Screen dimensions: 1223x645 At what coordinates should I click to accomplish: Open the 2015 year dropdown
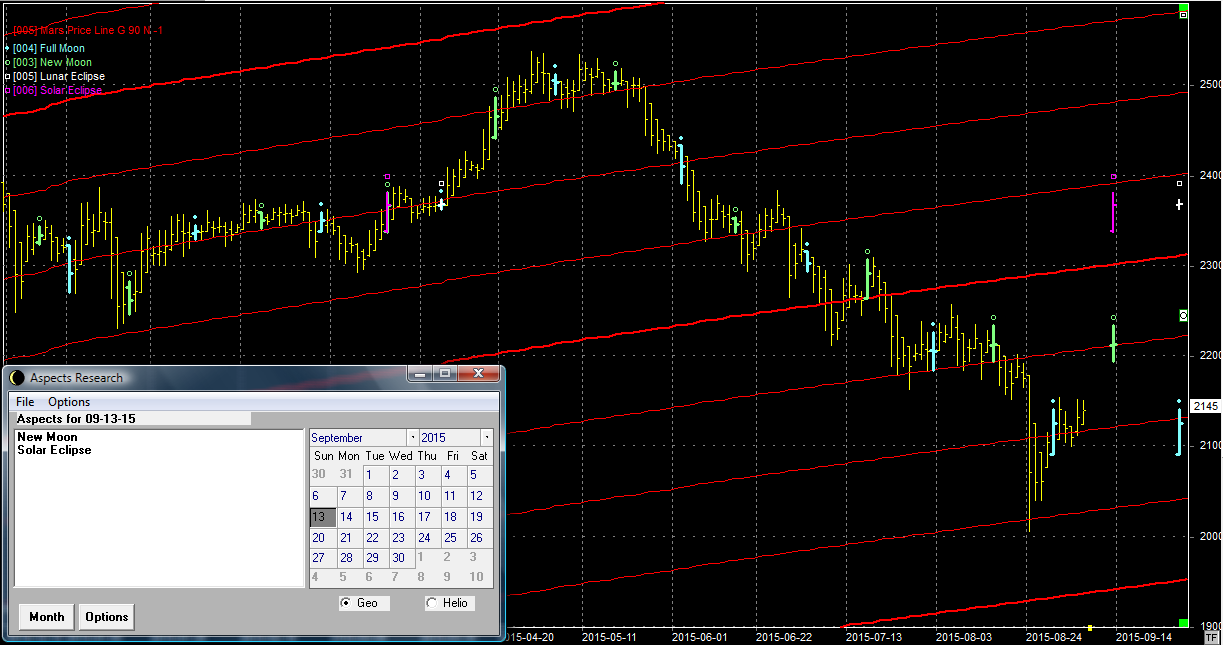tap(487, 438)
